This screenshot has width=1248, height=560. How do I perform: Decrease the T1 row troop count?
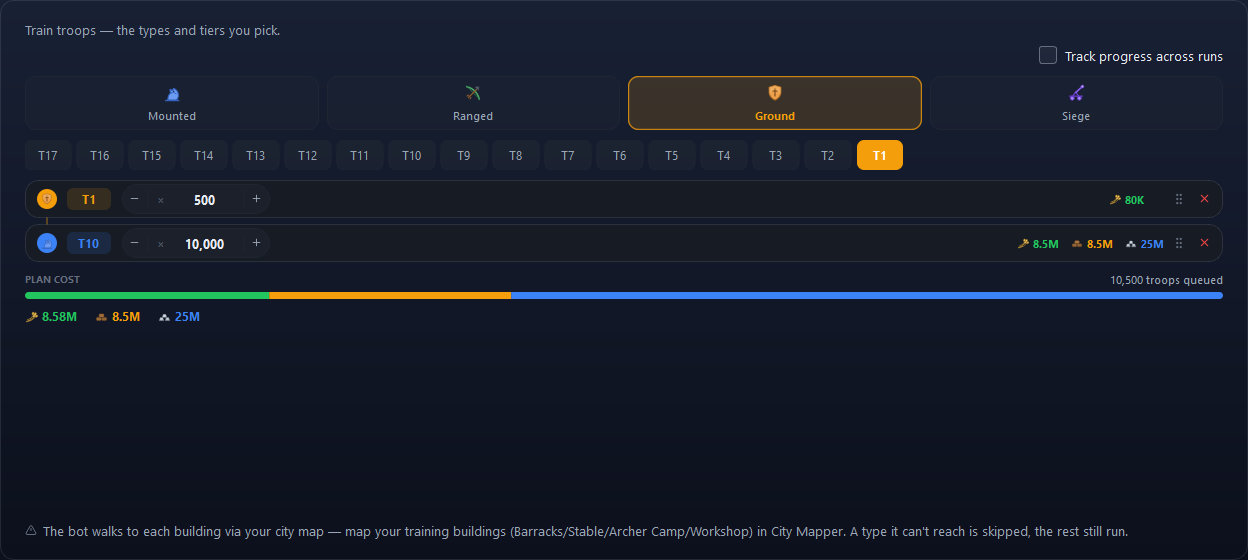coord(135,199)
